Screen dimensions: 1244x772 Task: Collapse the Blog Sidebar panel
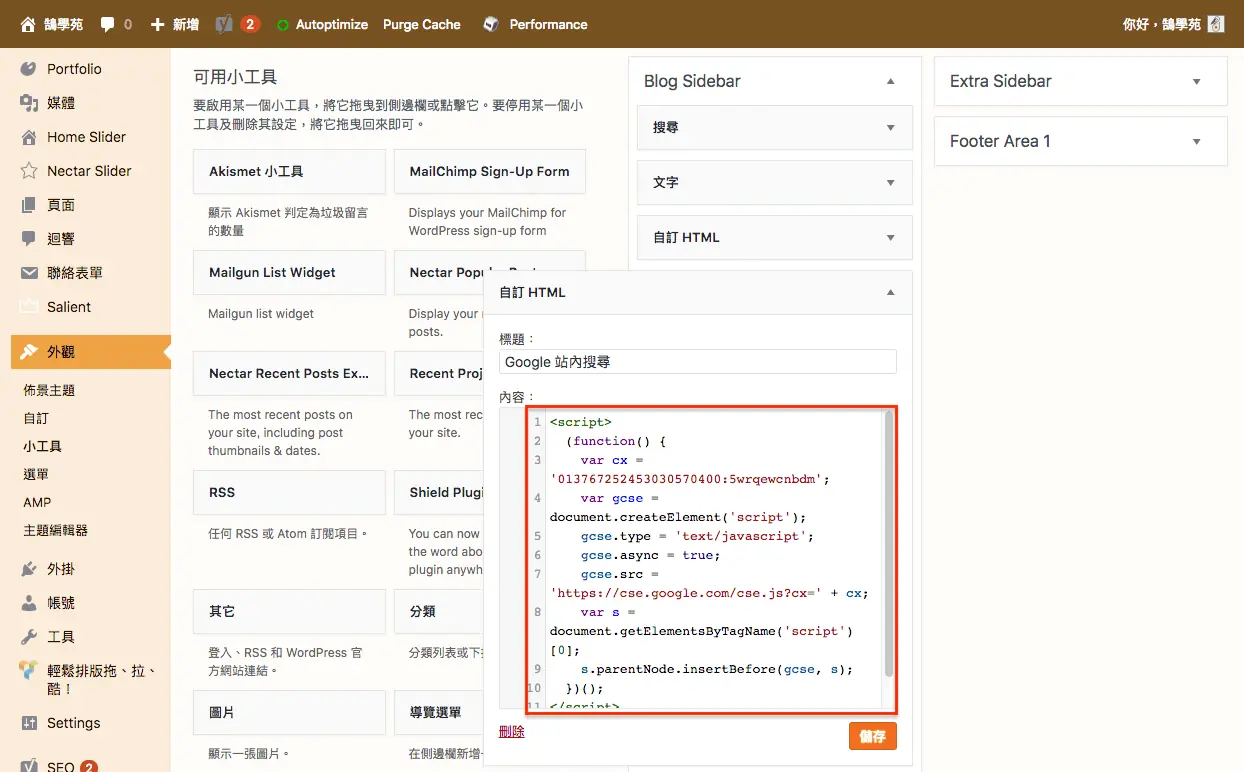tap(891, 81)
